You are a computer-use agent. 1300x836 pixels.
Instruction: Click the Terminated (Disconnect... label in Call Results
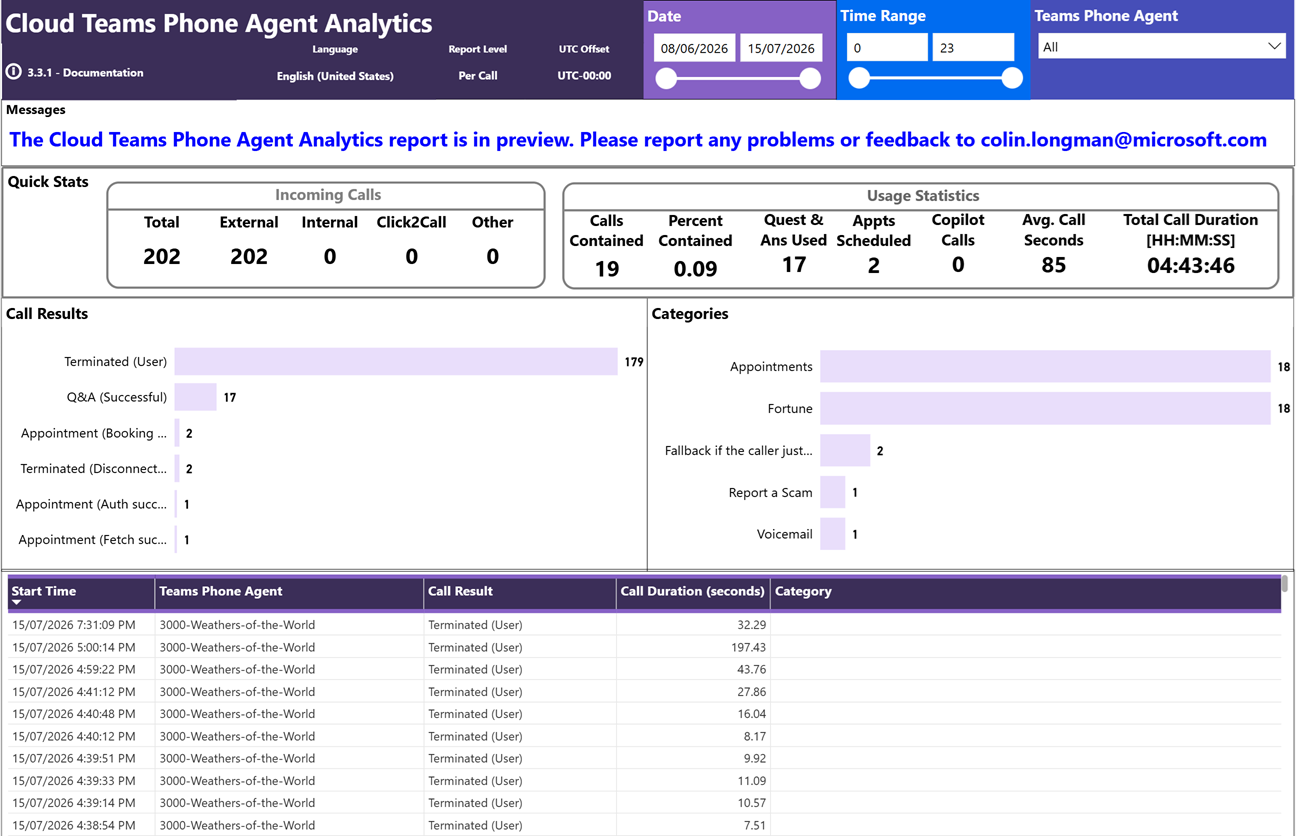click(x=93, y=469)
